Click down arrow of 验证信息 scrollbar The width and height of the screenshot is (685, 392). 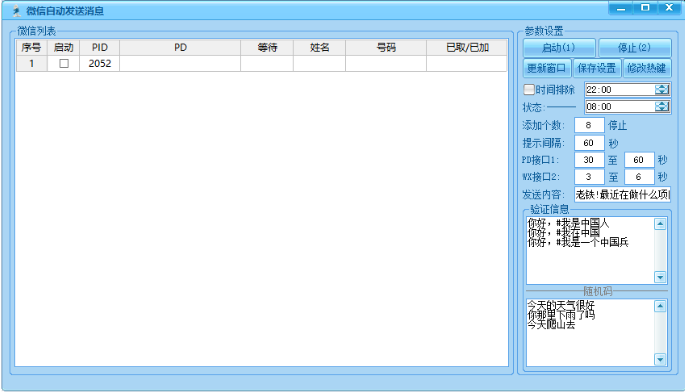tap(660, 277)
